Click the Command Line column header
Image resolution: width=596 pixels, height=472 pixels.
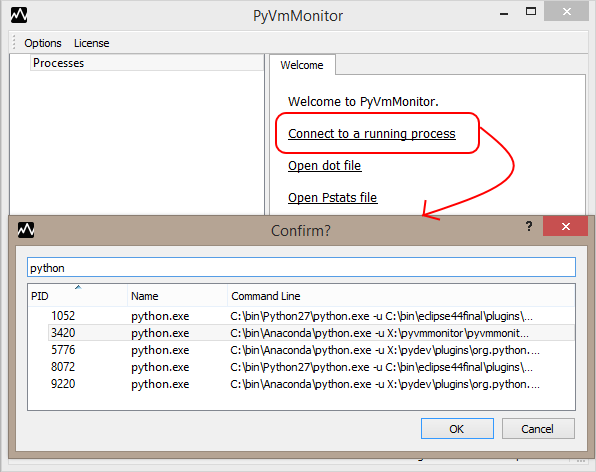coord(401,296)
